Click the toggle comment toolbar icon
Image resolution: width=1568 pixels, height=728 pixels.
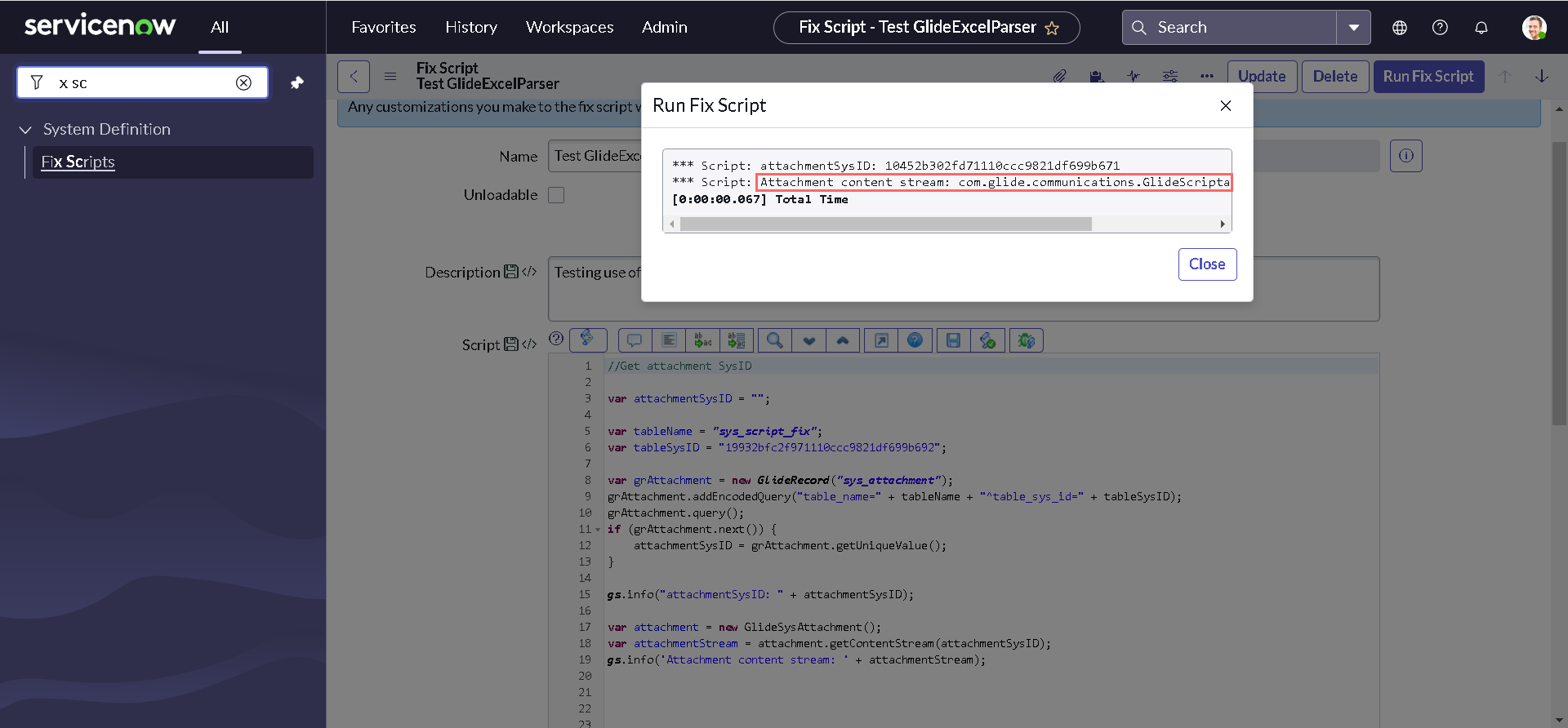pyautogui.click(x=635, y=340)
